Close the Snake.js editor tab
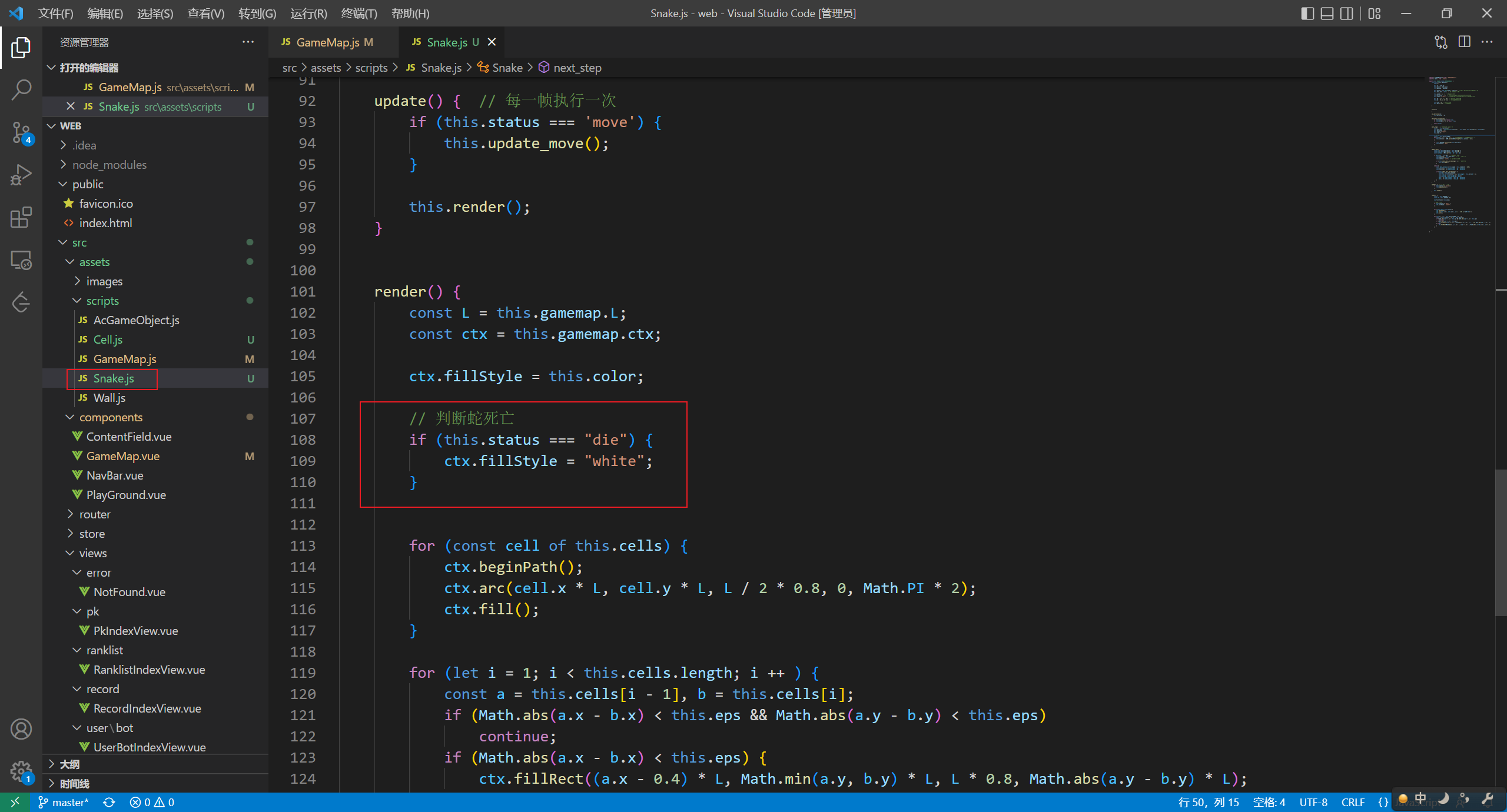Viewport: 1507px width, 812px height. click(x=492, y=42)
